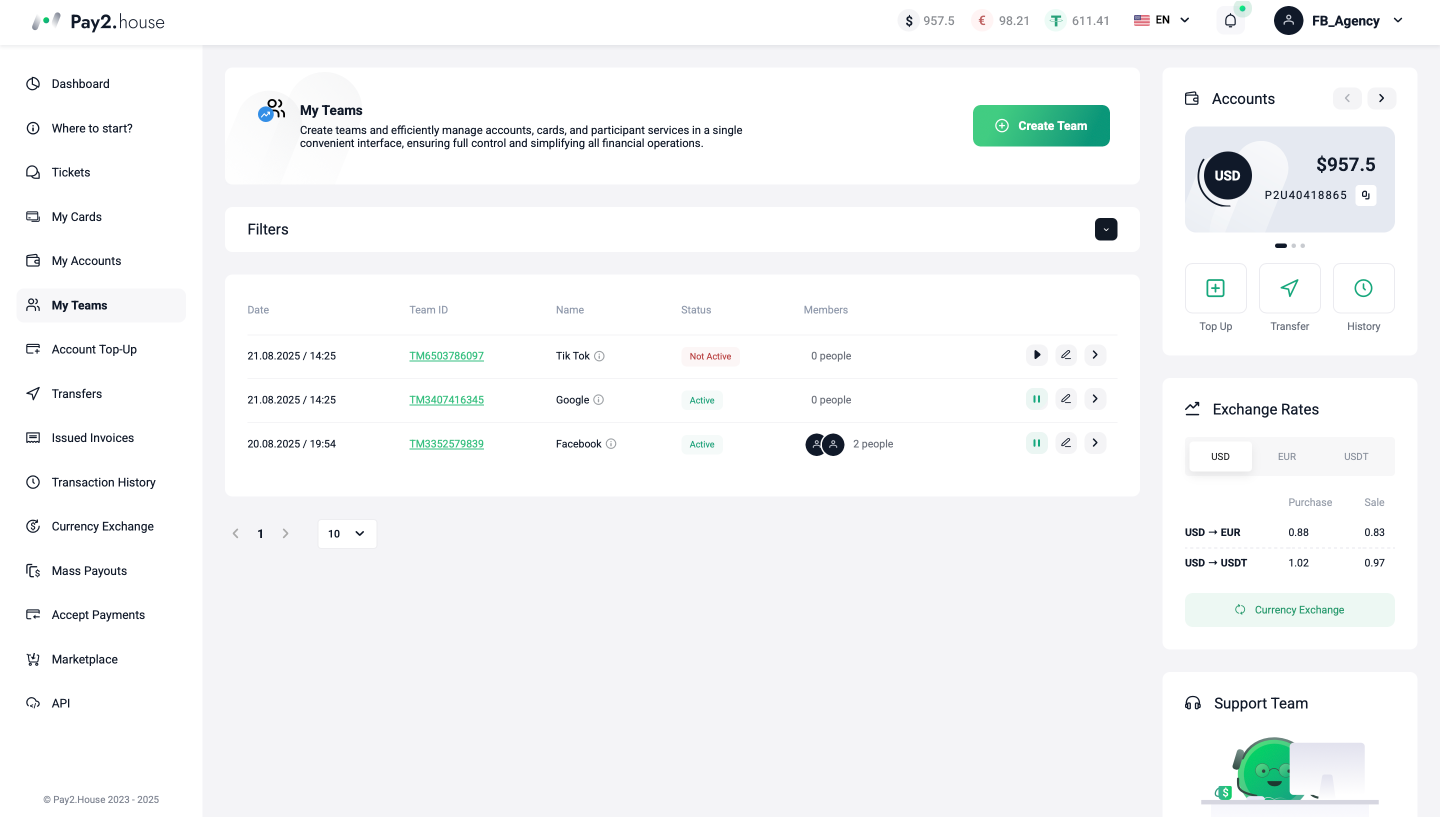Select the USD exchange rates tab
Screen dimensions: 1440x817
(1220, 457)
